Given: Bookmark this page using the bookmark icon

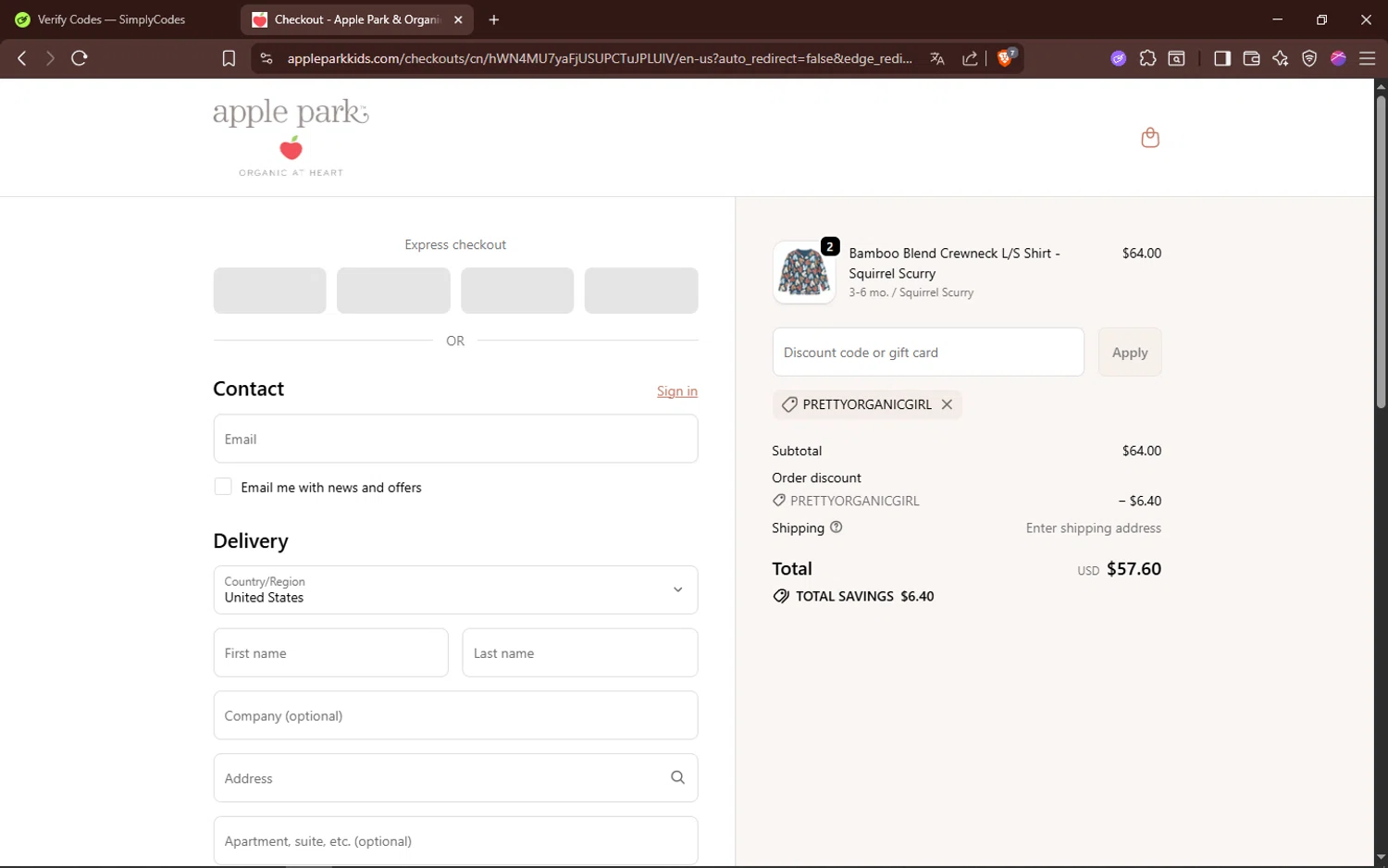Looking at the screenshot, I should 229,58.
